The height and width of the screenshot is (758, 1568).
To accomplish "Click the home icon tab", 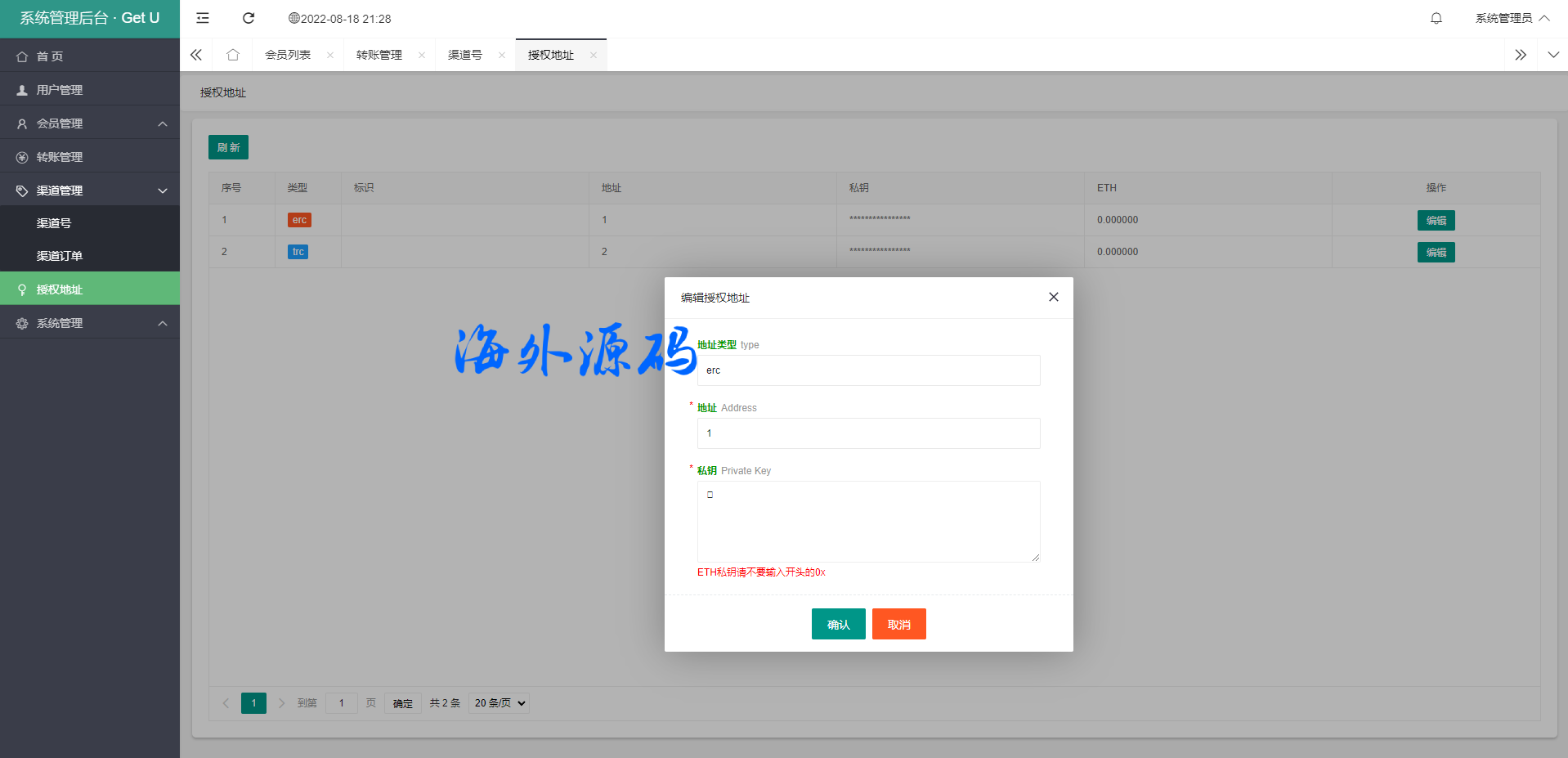I will click(x=233, y=55).
